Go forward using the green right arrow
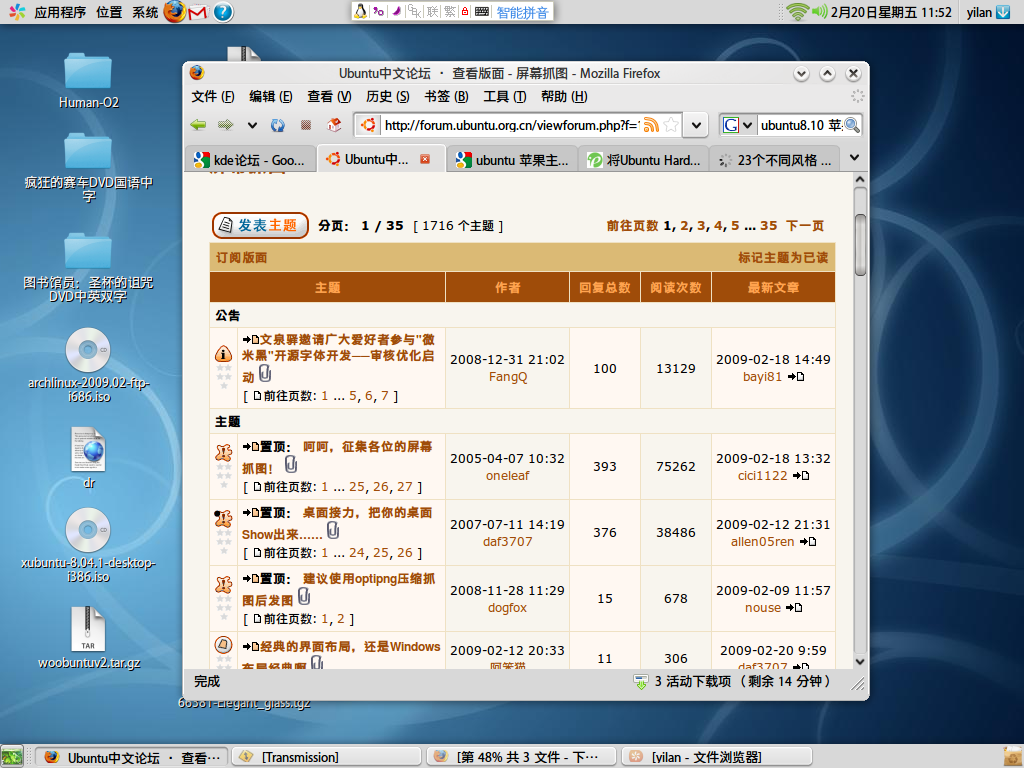 pos(226,125)
